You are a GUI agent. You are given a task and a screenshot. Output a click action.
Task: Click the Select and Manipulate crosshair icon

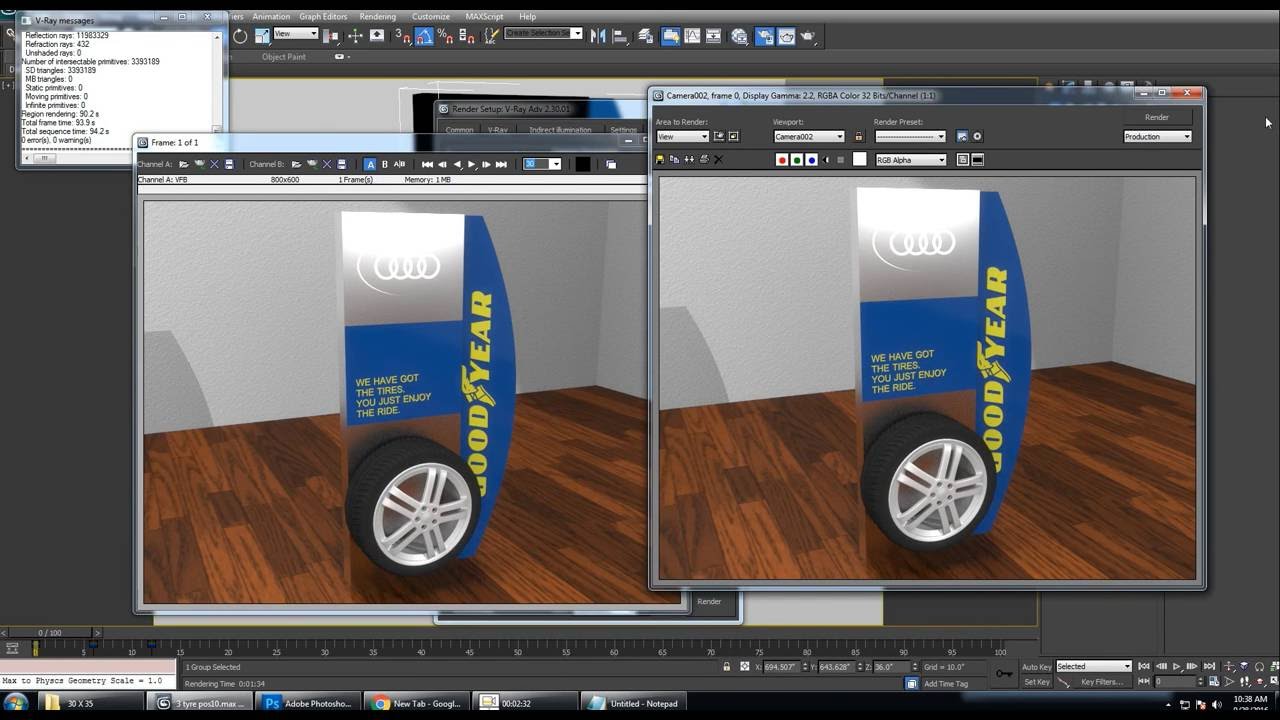pyautogui.click(x=355, y=36)
